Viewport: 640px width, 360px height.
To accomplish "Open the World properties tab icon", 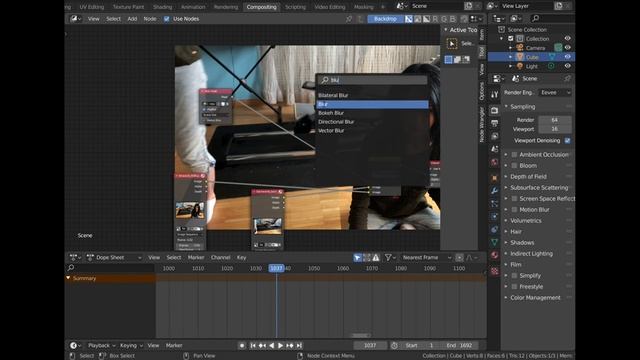I will (x=495, y=162).
